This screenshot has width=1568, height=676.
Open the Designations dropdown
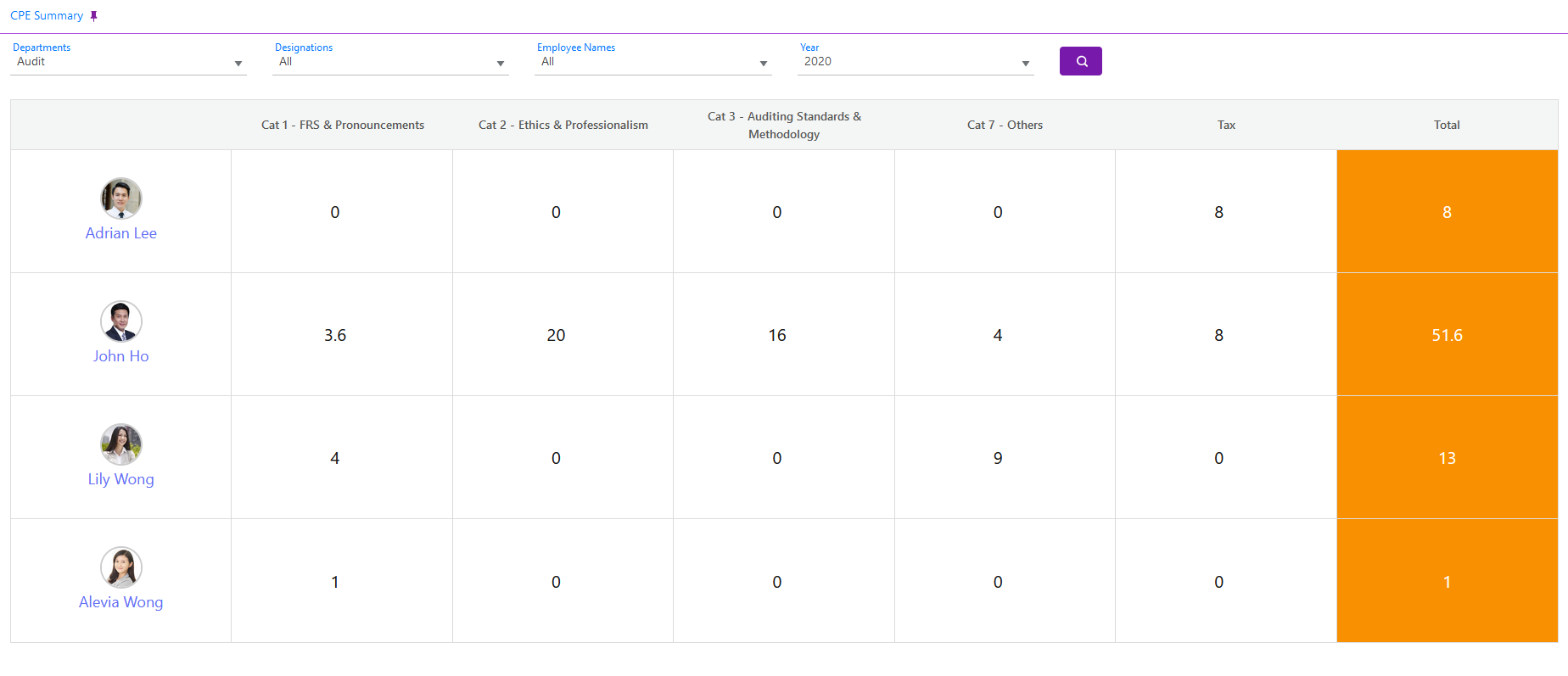tap(390, 62)
